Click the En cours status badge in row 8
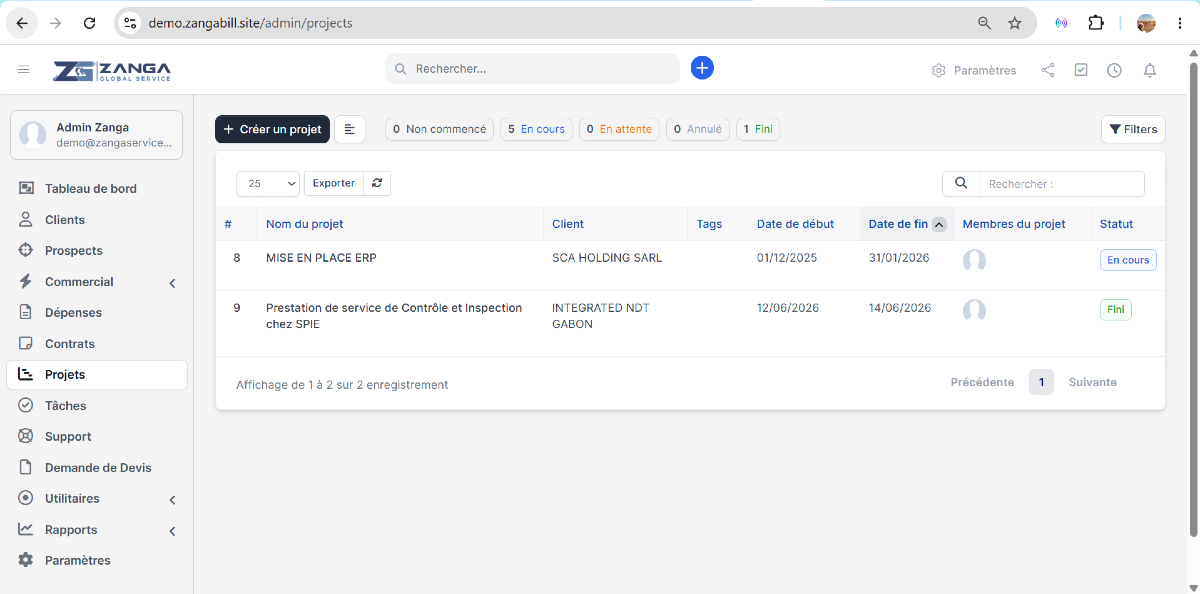The image size is (1200, 594). click(1128, 260)
